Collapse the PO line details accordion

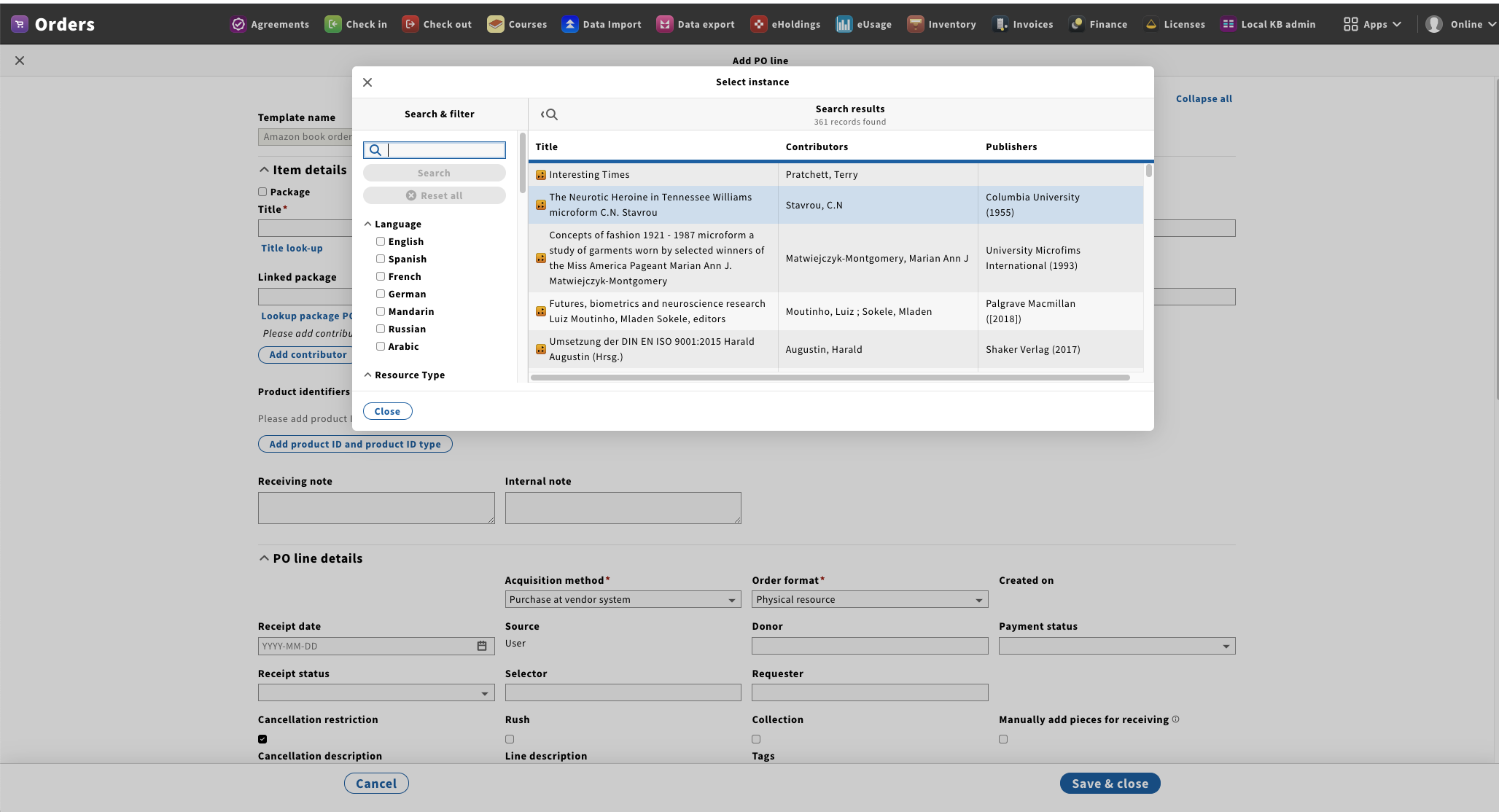[311, 558]
